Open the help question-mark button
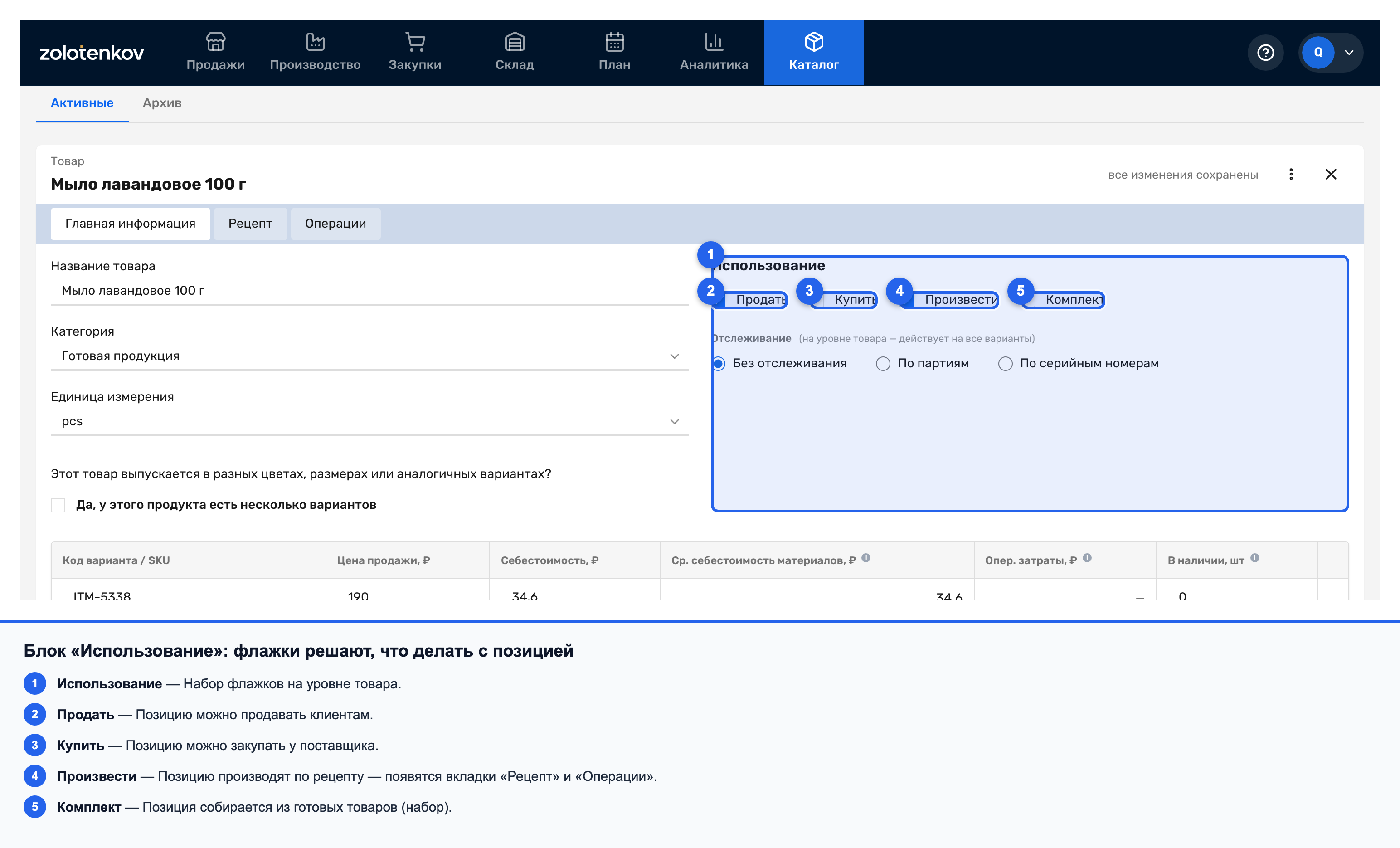 [x=1265, y=53]
